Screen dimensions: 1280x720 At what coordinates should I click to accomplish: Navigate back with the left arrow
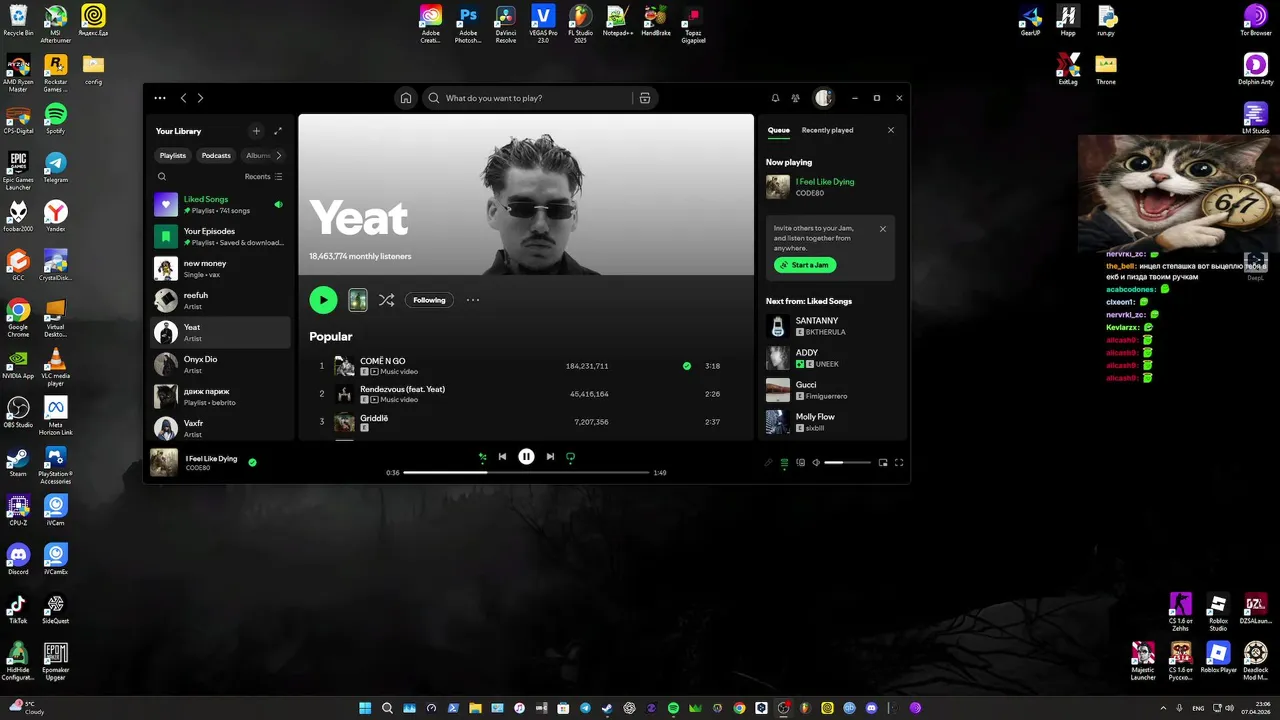coord(183,98)
